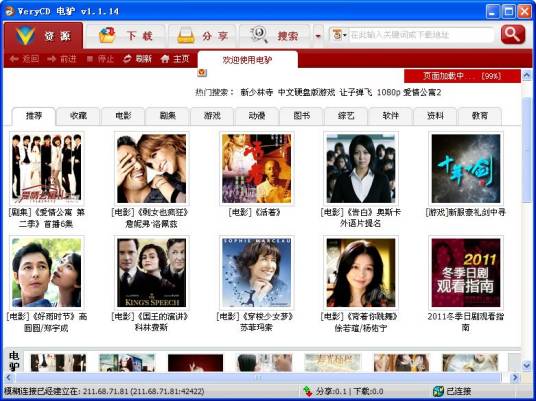Click the horizontal scrollbar right arrow
Image resolution: width=536 pixels, height=401 pixels.
[x=515, y=378]
